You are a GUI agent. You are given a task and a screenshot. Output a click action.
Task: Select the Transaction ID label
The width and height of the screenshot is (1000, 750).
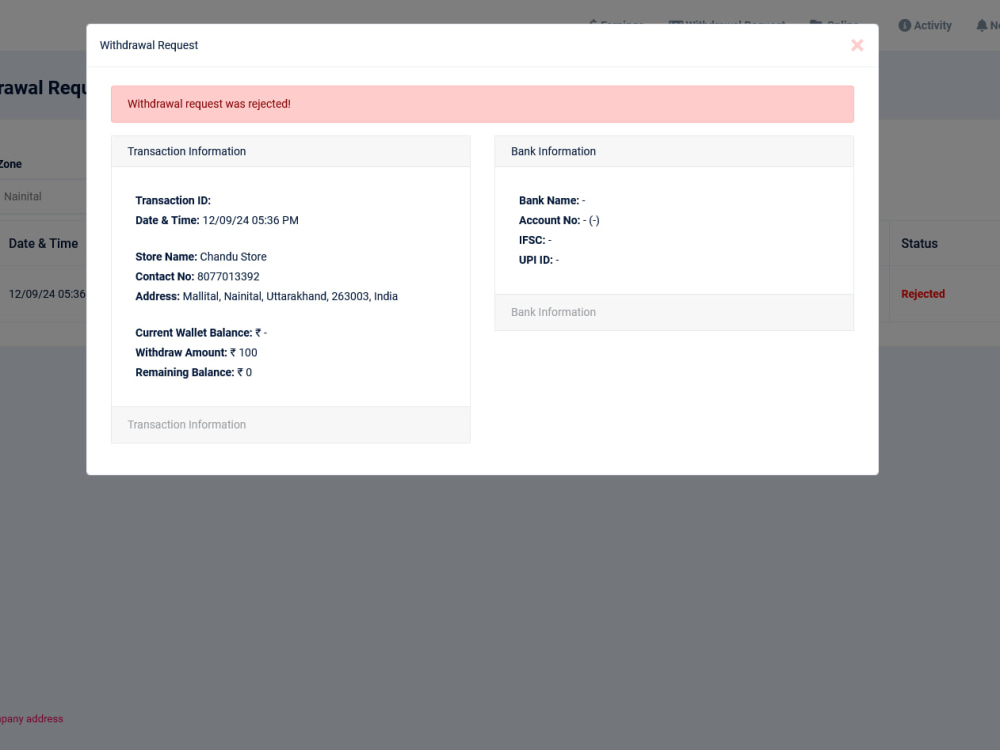173,200
